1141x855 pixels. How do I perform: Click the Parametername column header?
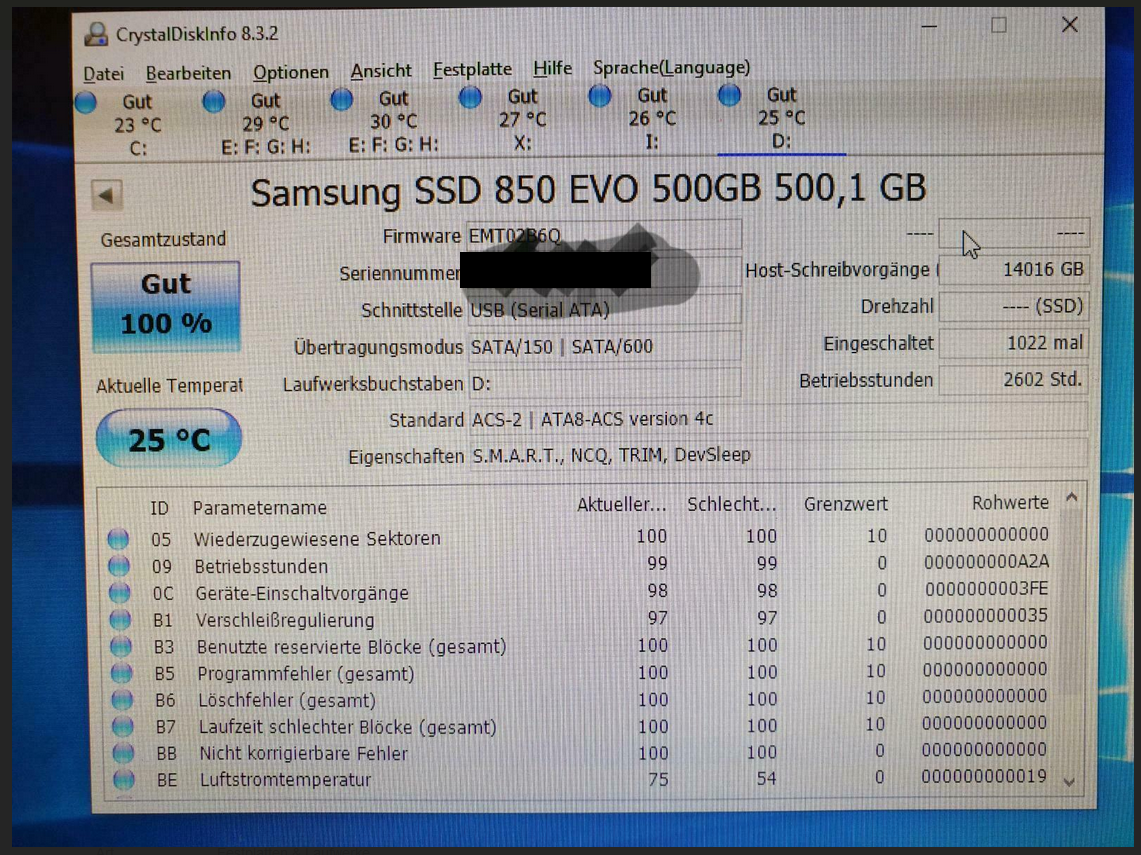pos(260,507)
